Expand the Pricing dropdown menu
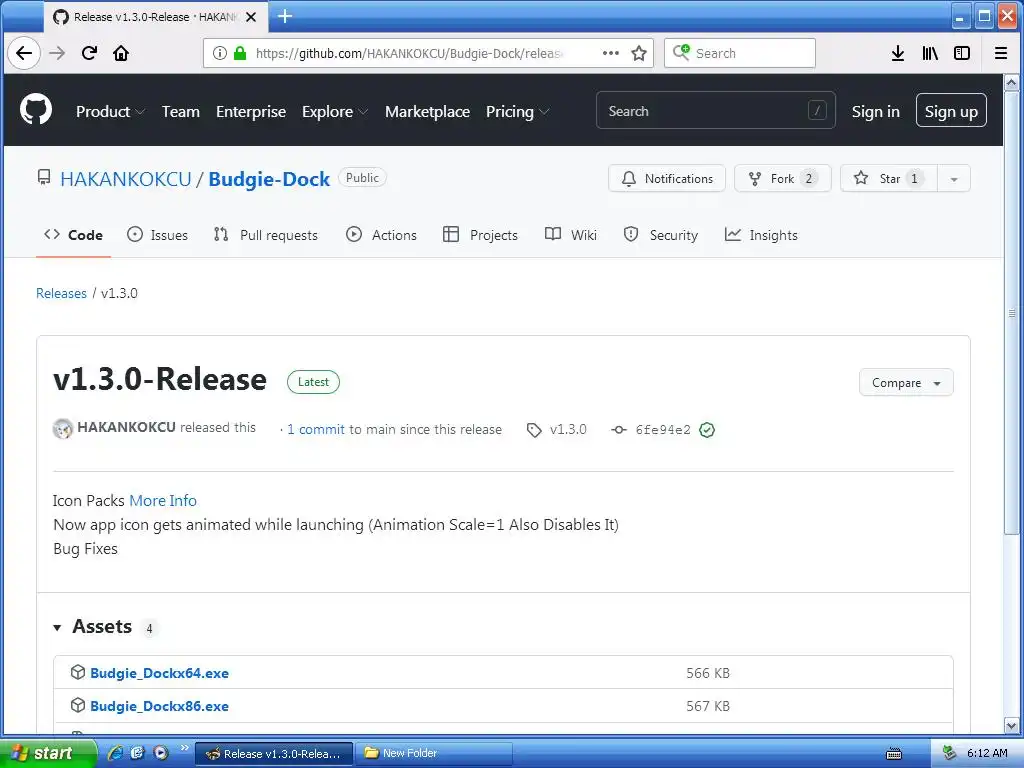The image size is (1024, 768). pos(517,112)
